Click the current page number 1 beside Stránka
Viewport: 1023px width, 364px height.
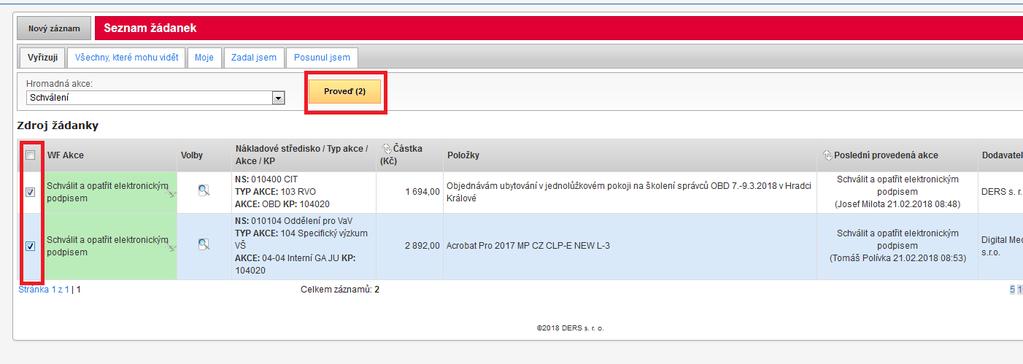point(79,289)
